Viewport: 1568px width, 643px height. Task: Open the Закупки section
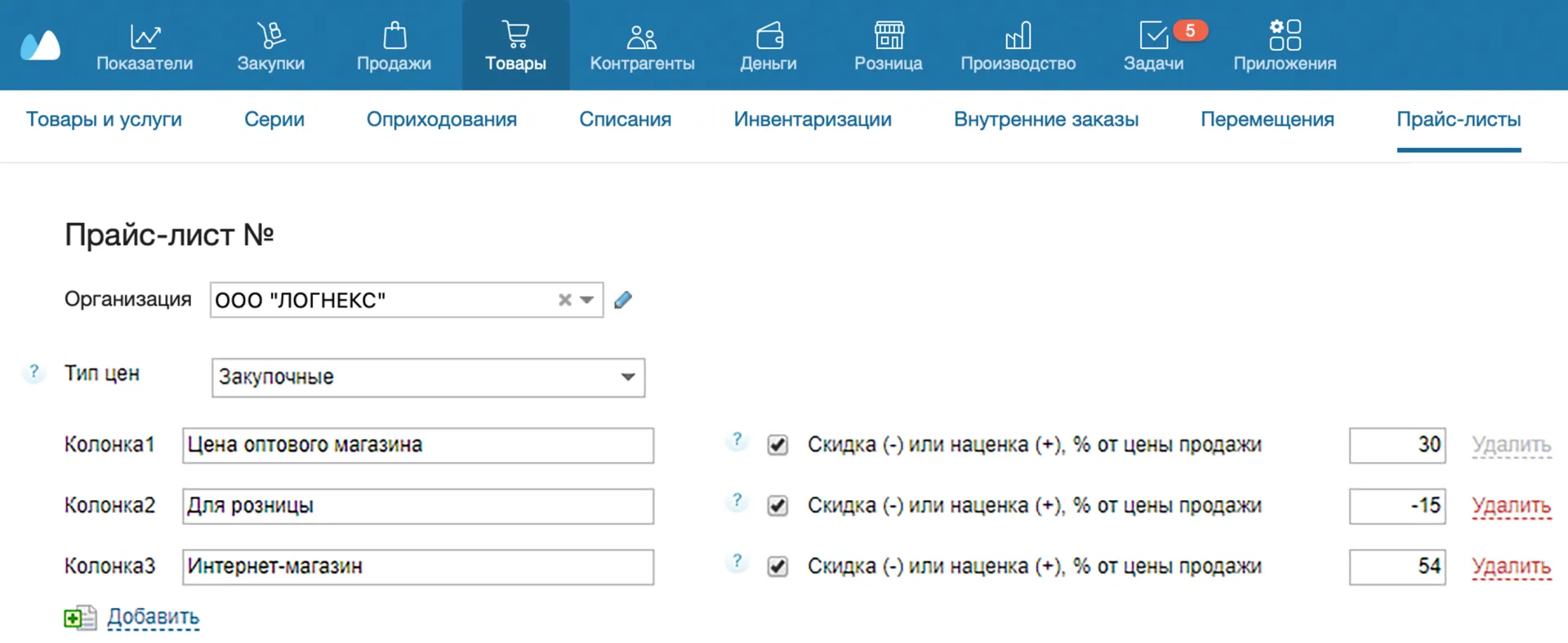point(270,47)
